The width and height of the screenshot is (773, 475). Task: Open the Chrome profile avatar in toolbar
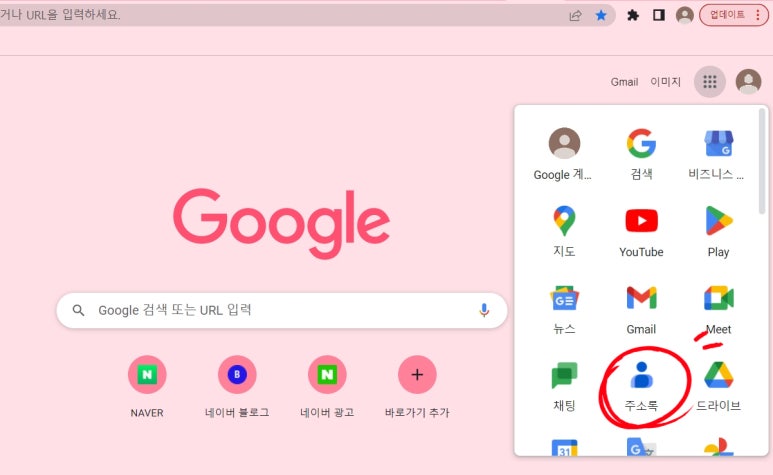click(x=685, y=15)
